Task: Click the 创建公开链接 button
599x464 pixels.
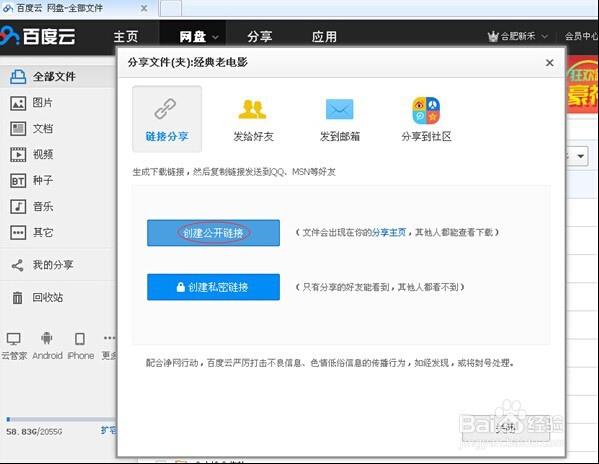Action: (x=214, y=233)
